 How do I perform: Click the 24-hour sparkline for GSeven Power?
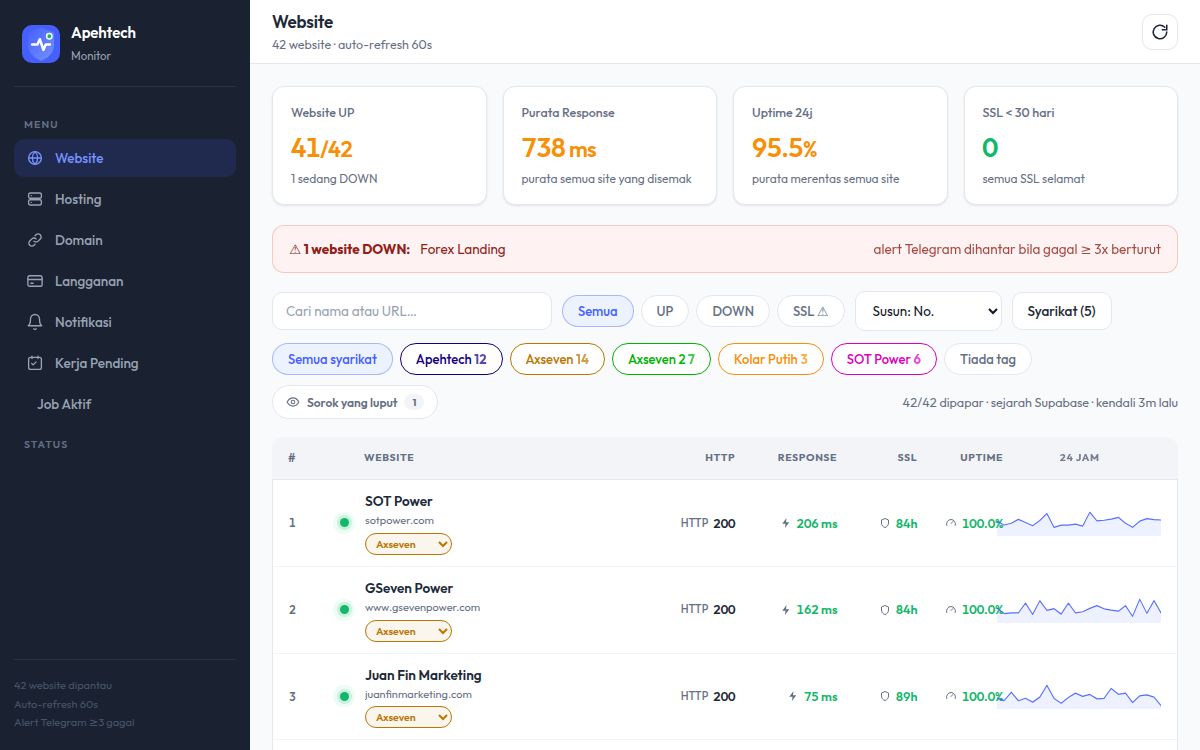click(1079, 610)
